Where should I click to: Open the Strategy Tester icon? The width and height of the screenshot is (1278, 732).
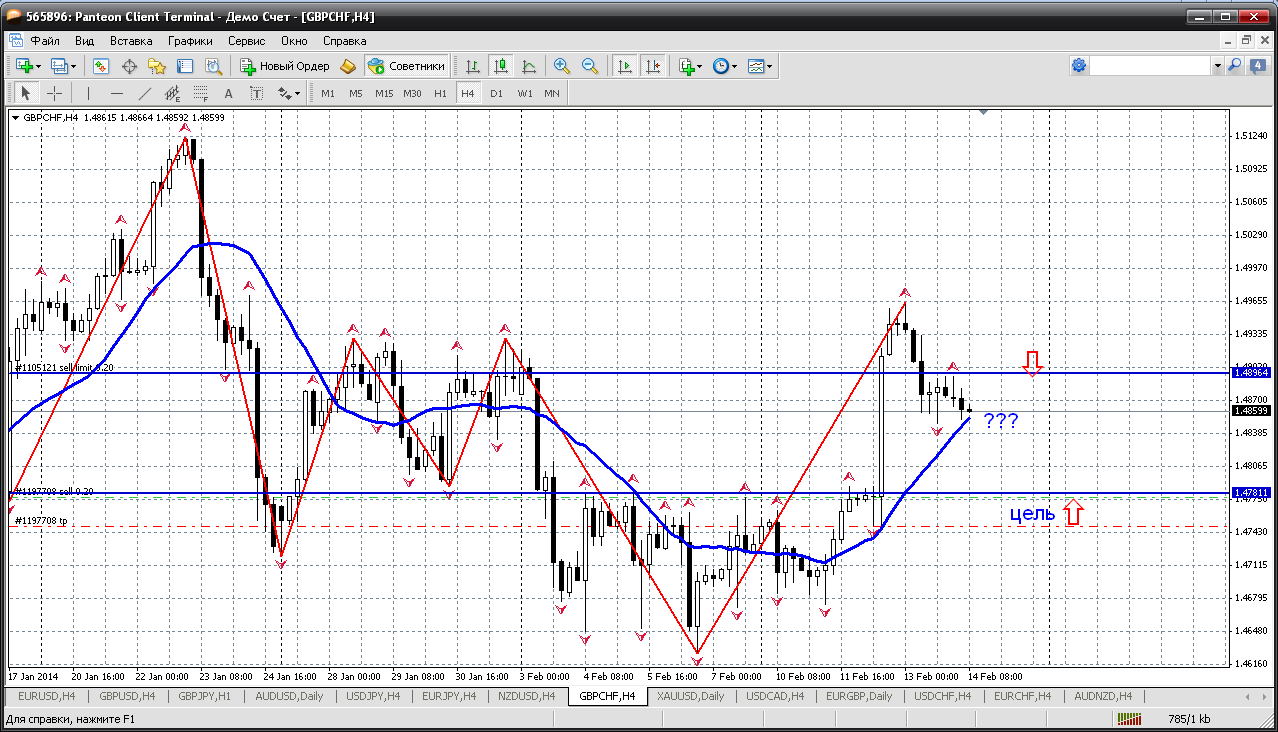point(213,66)
